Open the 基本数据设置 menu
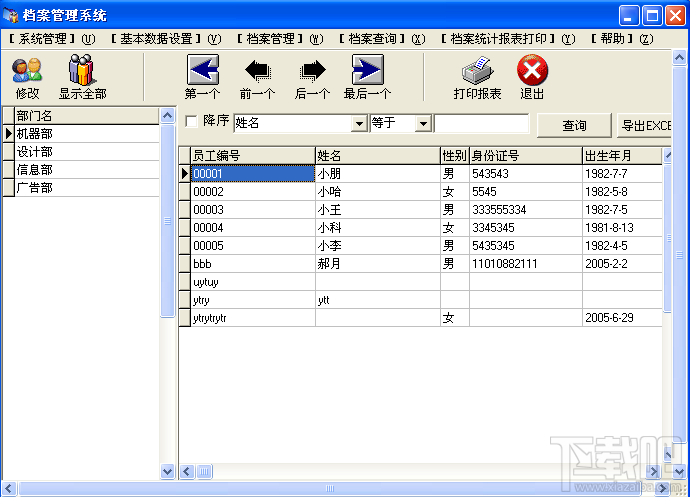The image size is (690, 497). point(166,39)
